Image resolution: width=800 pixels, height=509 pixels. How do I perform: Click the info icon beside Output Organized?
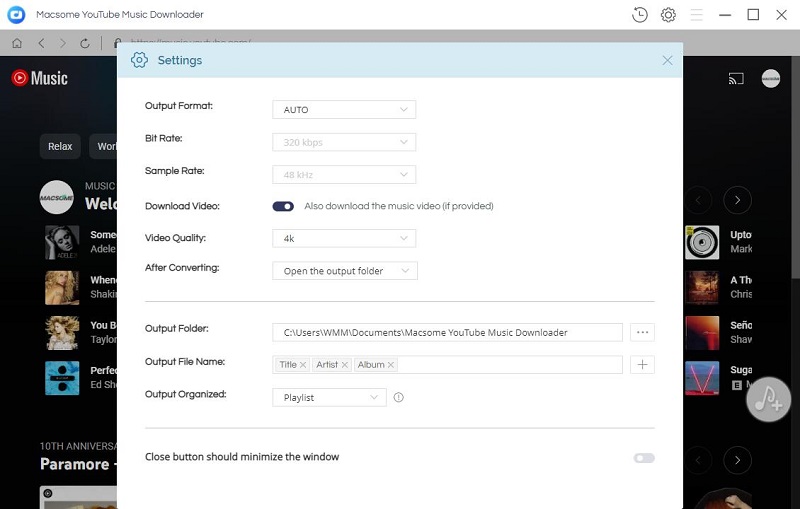click(x=398, y=397)
